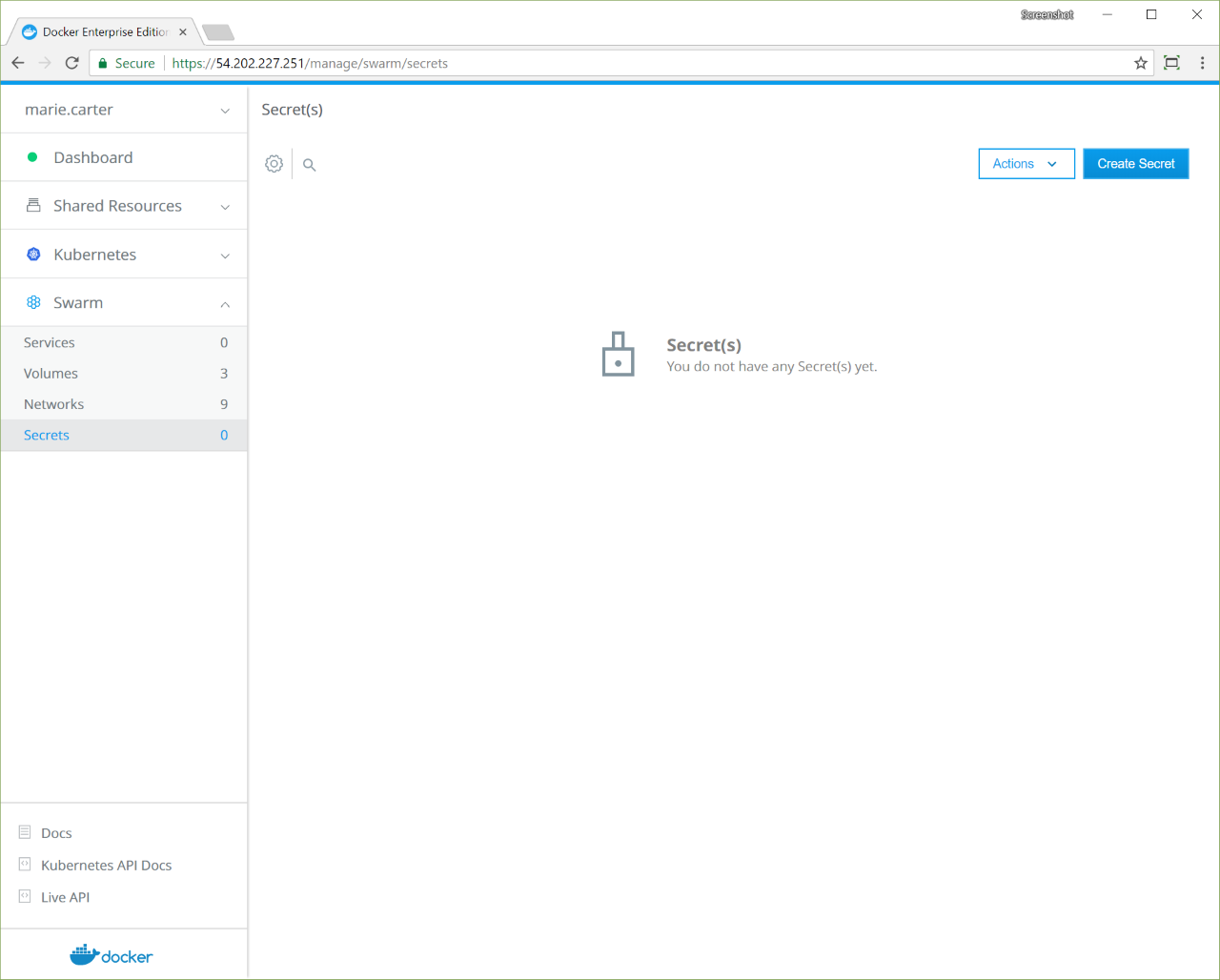Open Services under Swarm
Viewport: 1220px width, 980px height.
(x=50, y=342)
